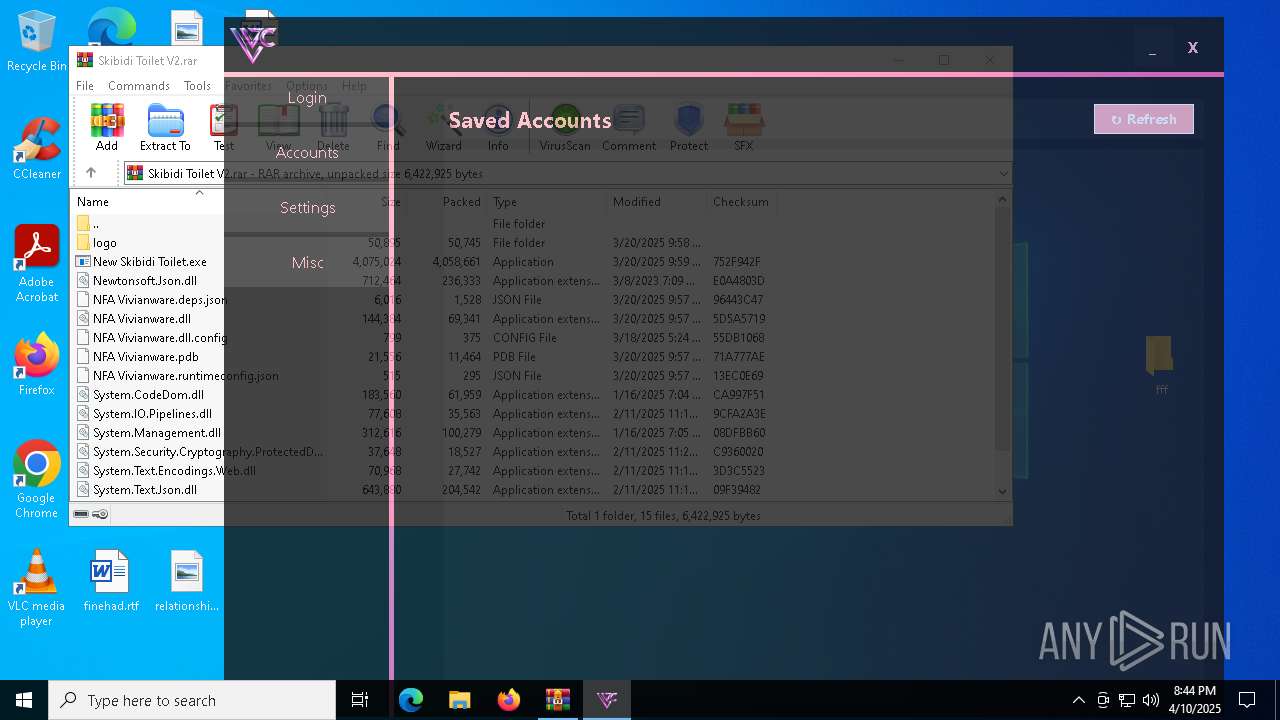Click the Refresh button for saved accounts
The height and width of the screenshot is (720, 1280).
coord(1143,119)
